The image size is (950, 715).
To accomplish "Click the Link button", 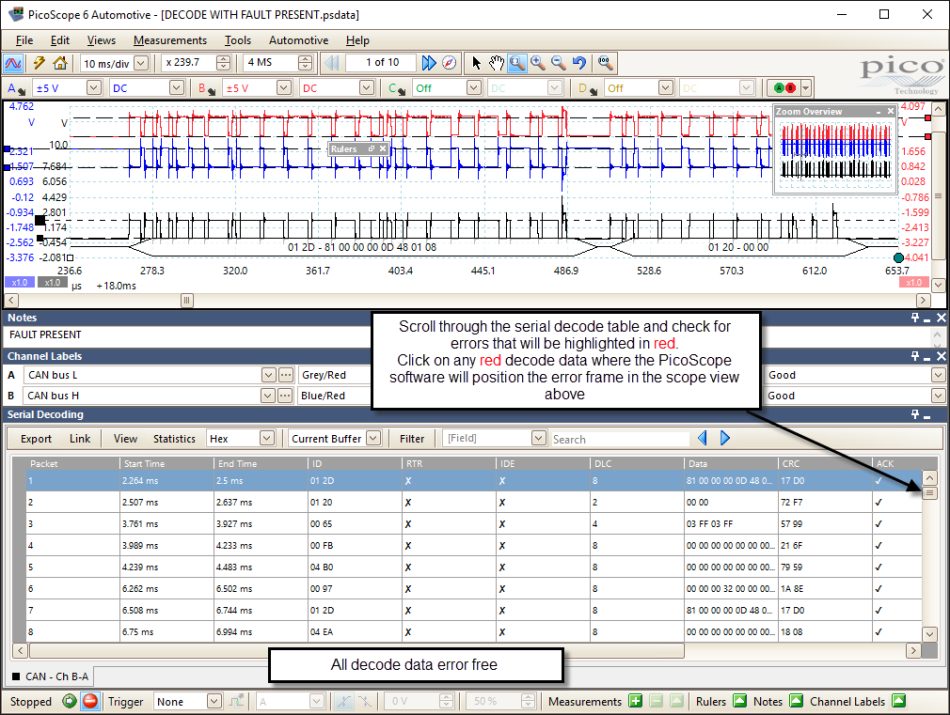I will point(79,439).
